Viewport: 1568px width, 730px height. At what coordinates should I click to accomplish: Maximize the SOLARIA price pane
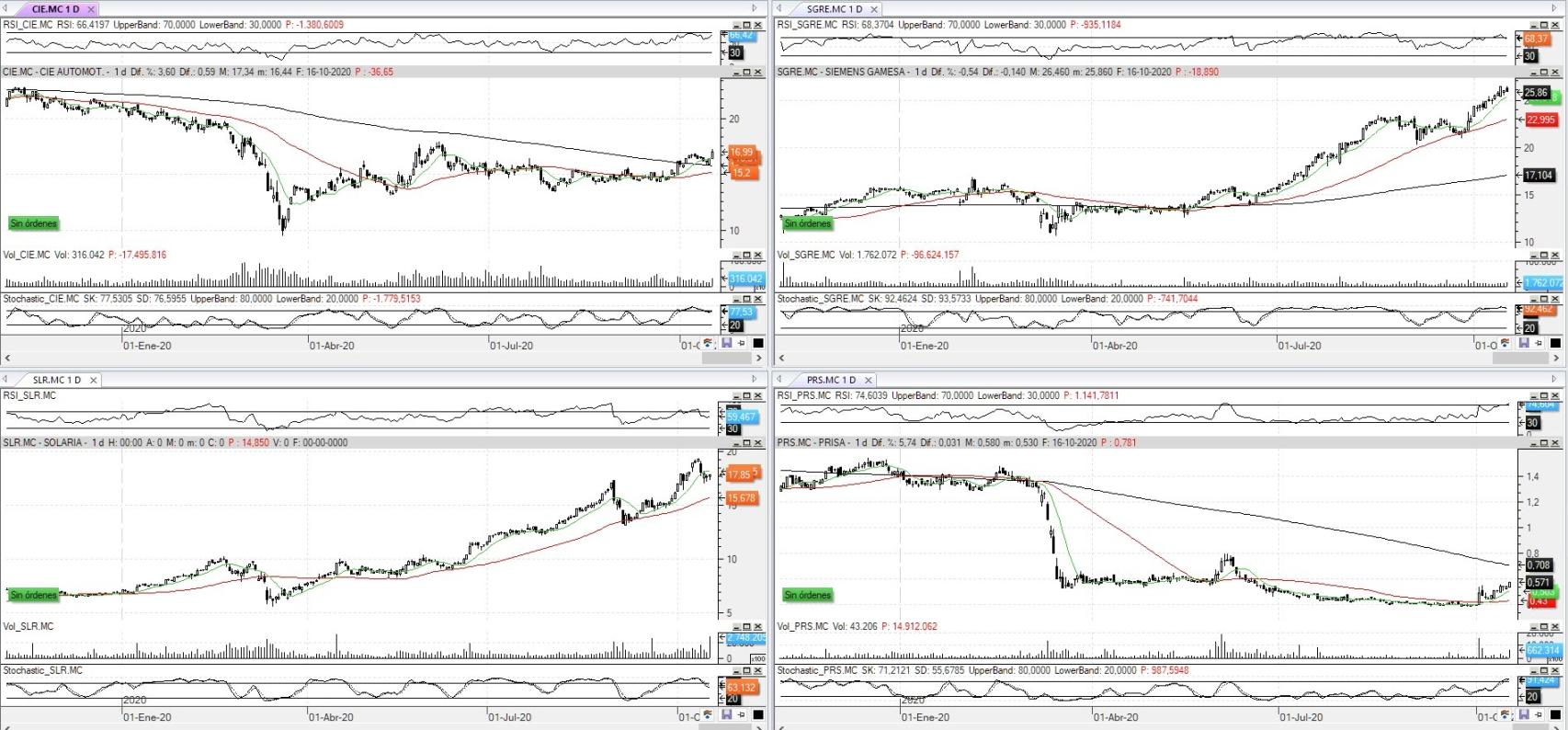(746, 442)
